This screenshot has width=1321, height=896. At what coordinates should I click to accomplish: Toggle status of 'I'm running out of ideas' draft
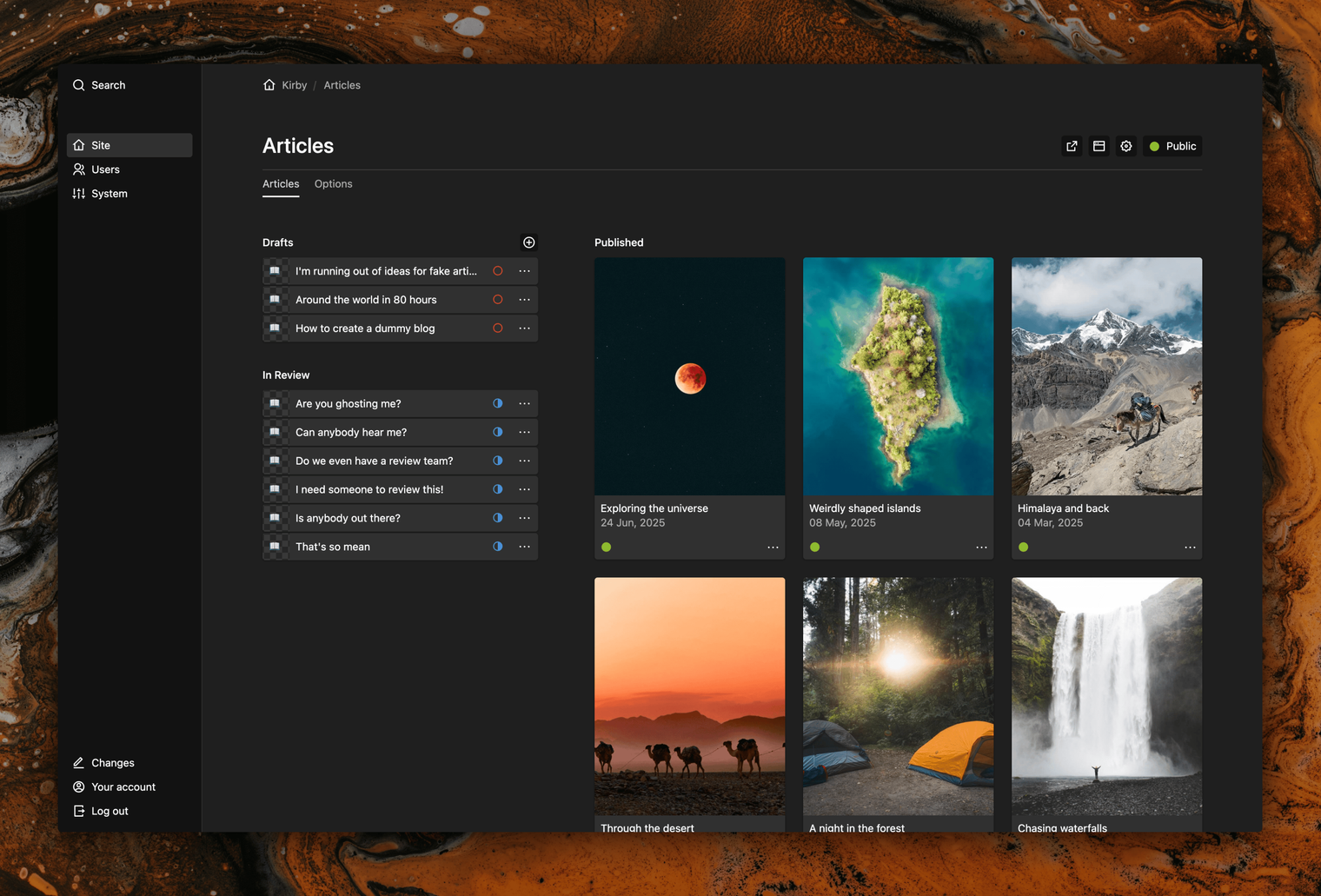tap(498, 271)
